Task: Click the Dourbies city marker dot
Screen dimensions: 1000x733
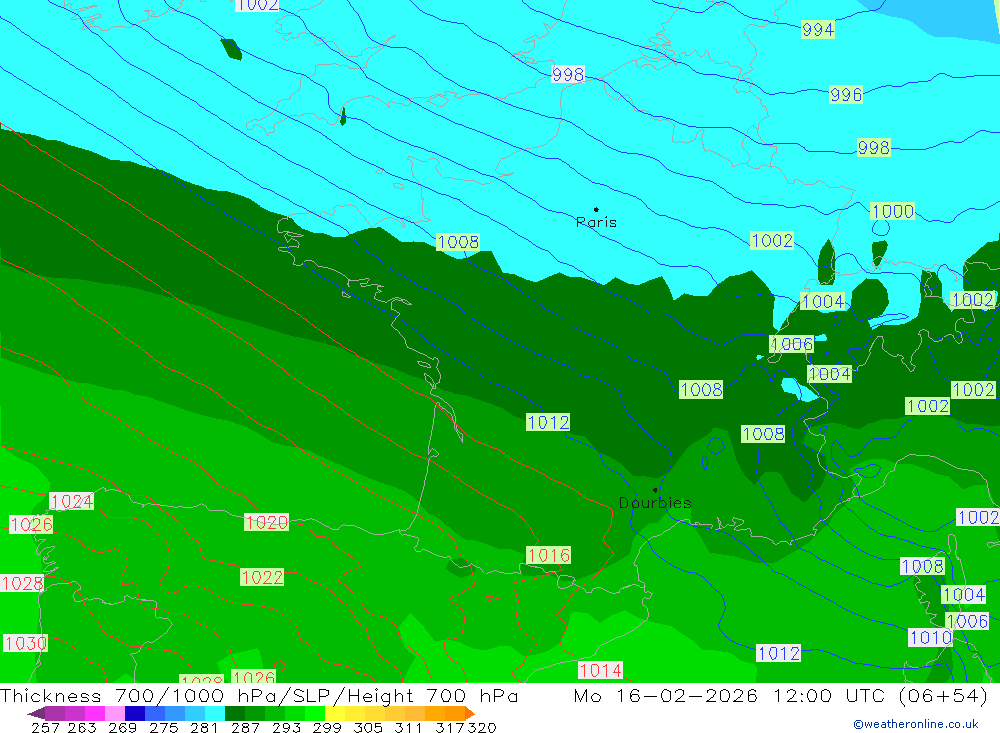Action: tap(655, 490)
